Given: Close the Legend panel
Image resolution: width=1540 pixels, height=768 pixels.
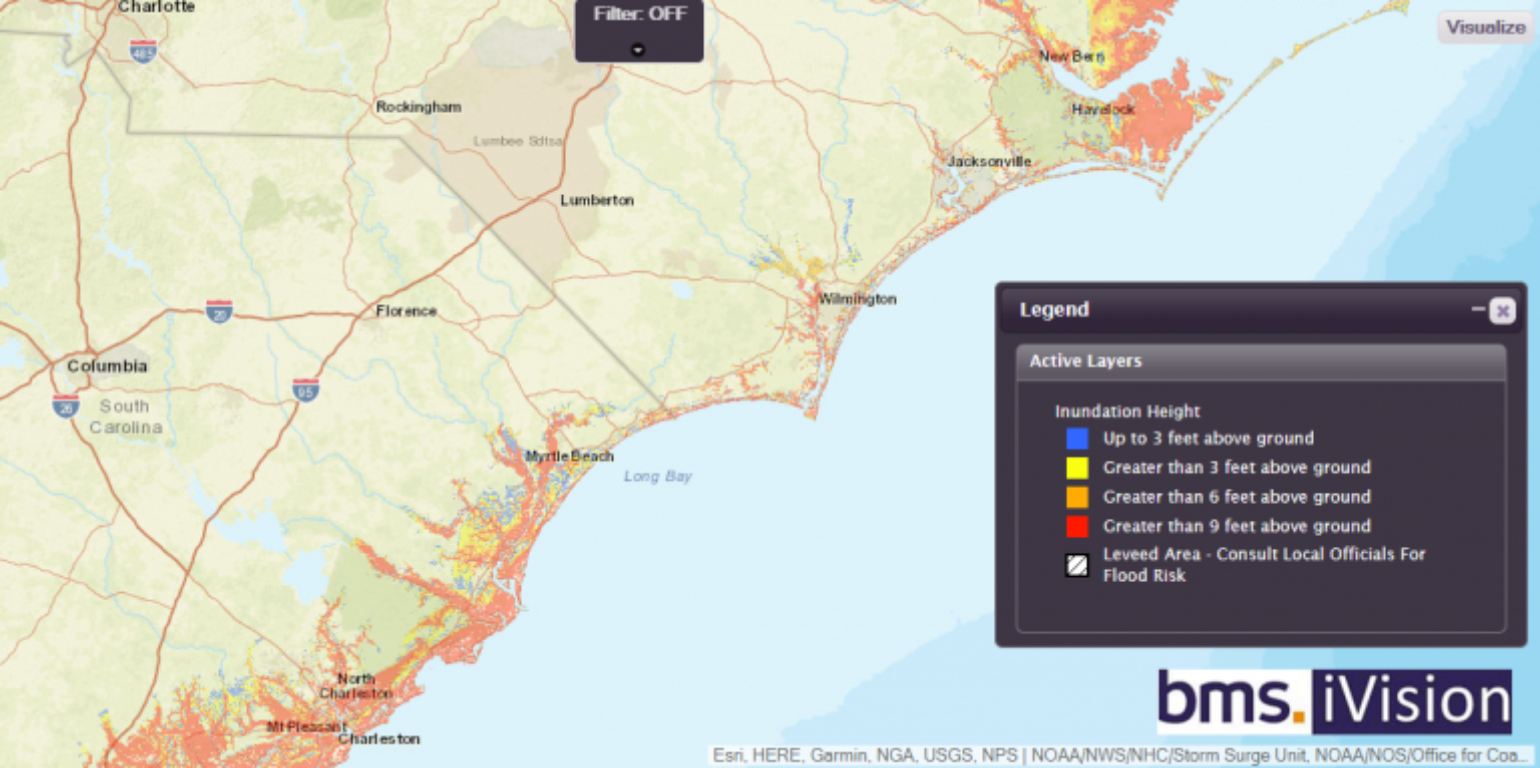Looking at the screenshot, I should click(1502, 311).
